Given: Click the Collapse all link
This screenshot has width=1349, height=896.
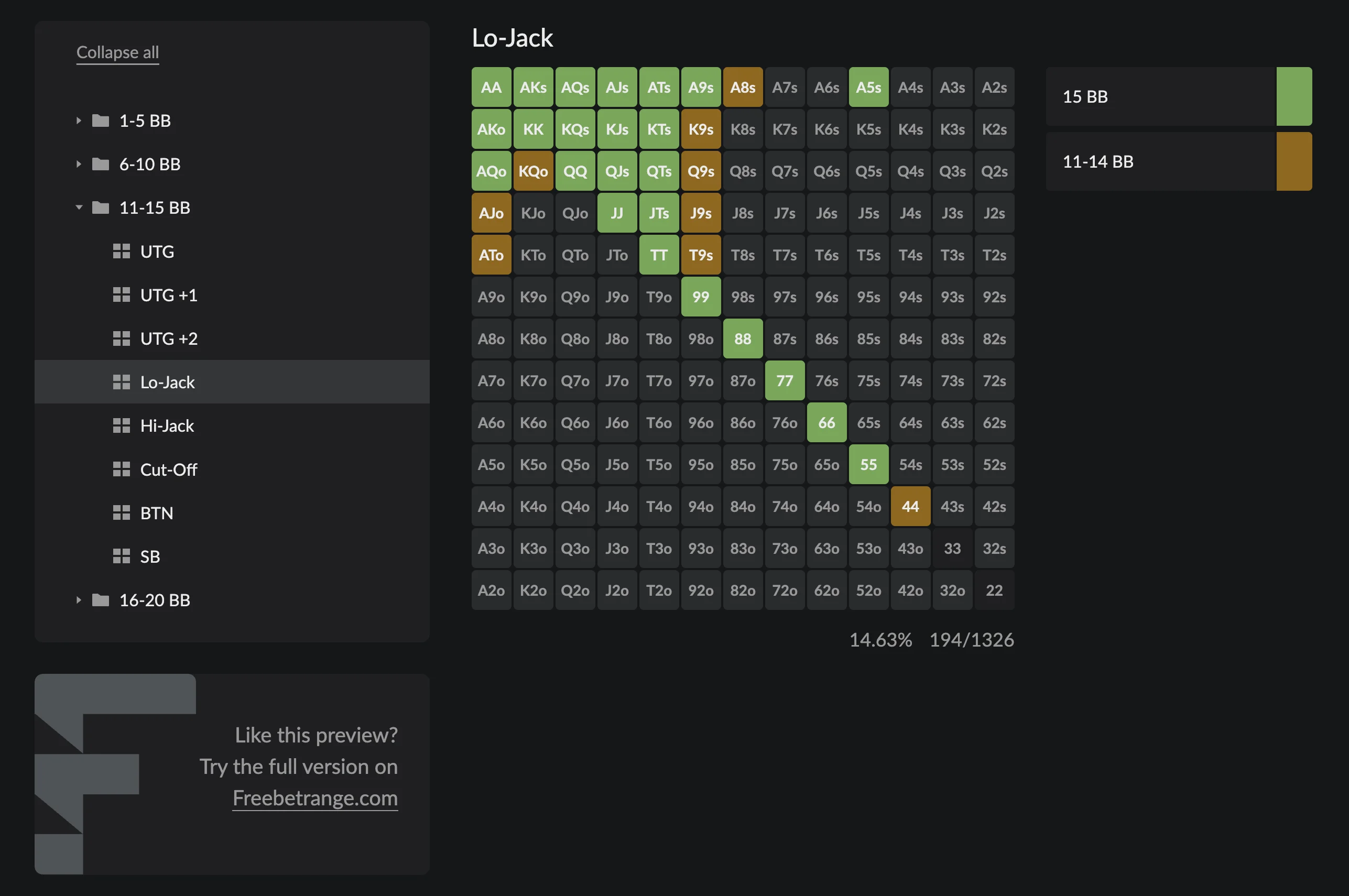Looking at the screenshot, I should (118, 52).
